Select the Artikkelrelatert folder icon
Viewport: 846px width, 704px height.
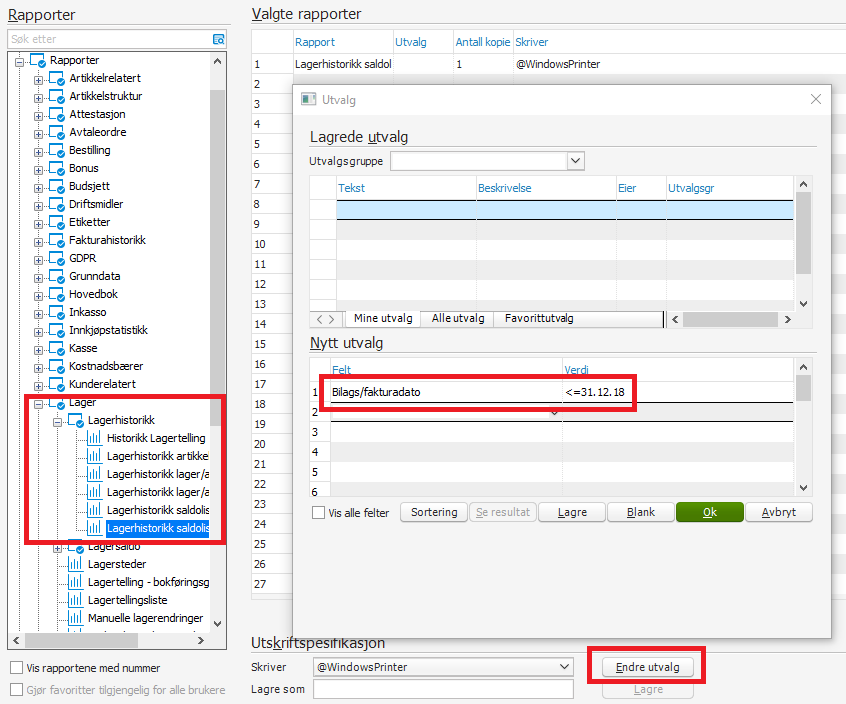(x=57, y=79)
